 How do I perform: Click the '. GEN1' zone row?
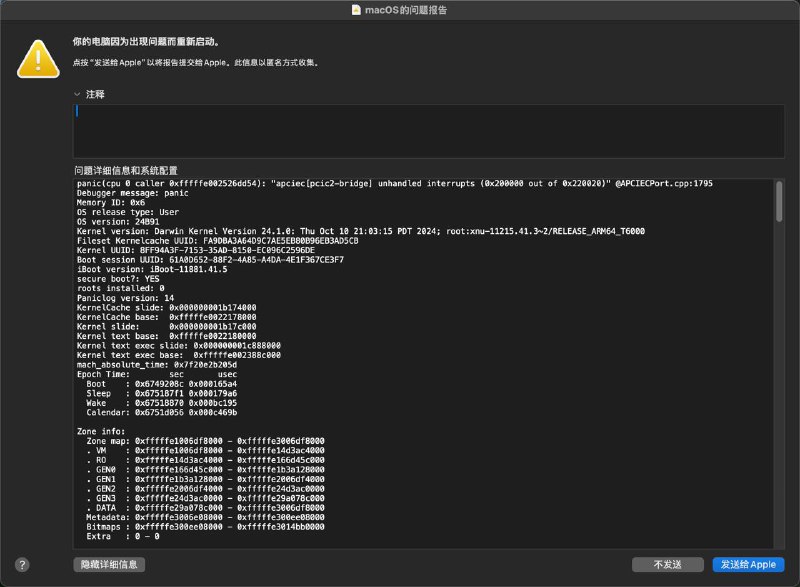pos(205,479)
